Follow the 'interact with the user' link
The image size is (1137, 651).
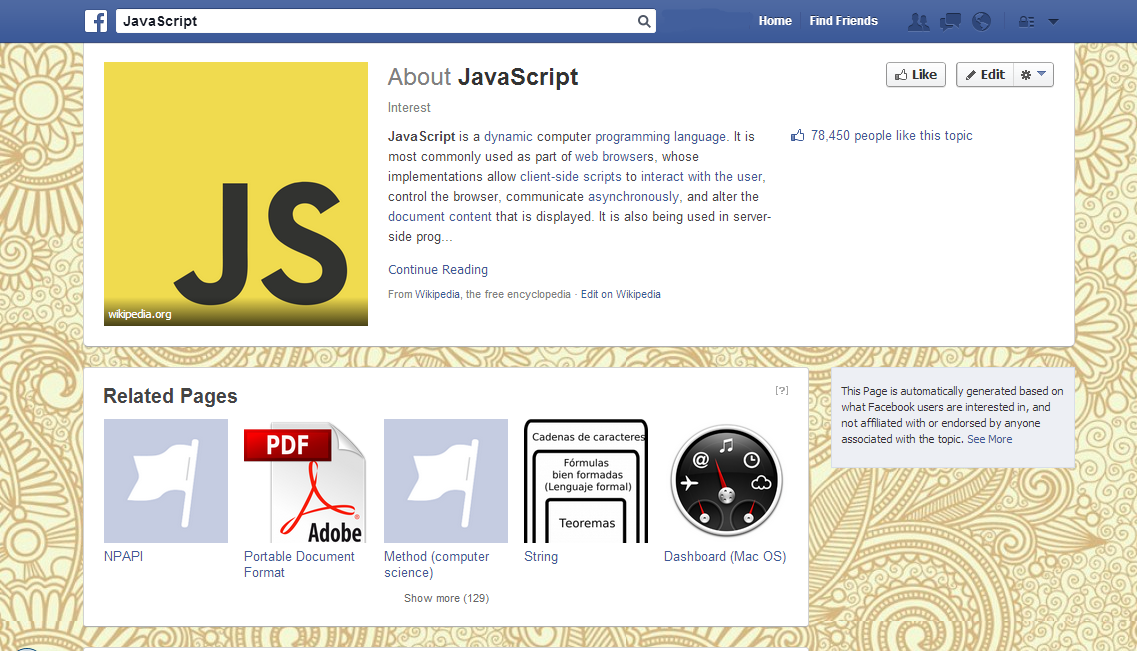[x=701, y=177]
